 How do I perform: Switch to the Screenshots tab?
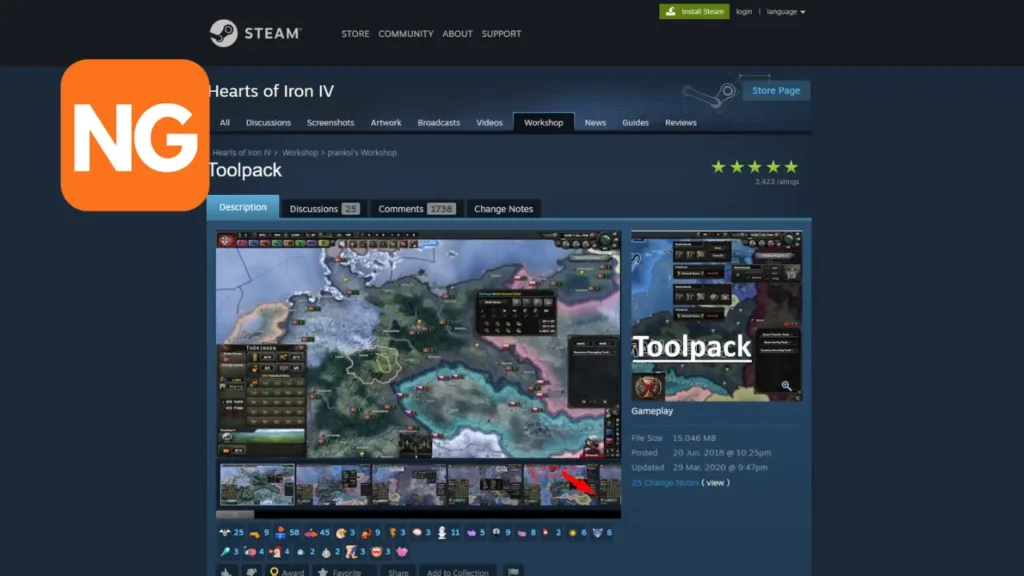330,123
